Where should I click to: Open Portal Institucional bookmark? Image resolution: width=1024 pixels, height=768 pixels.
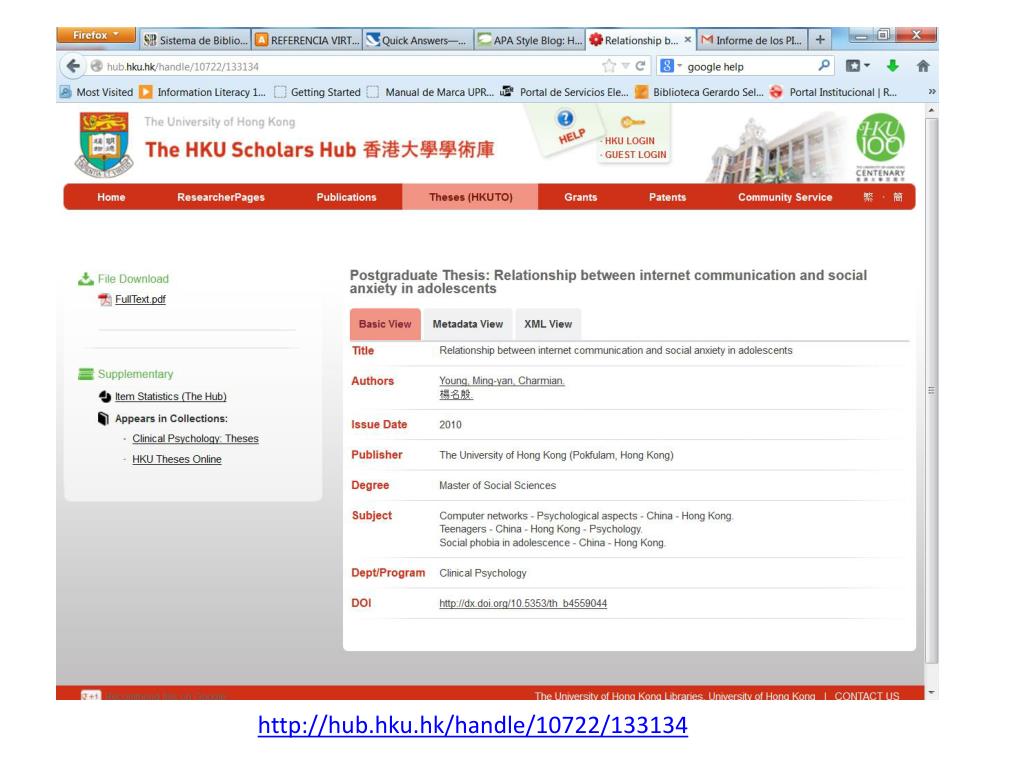pyautogui.click(x=834, y=92)
